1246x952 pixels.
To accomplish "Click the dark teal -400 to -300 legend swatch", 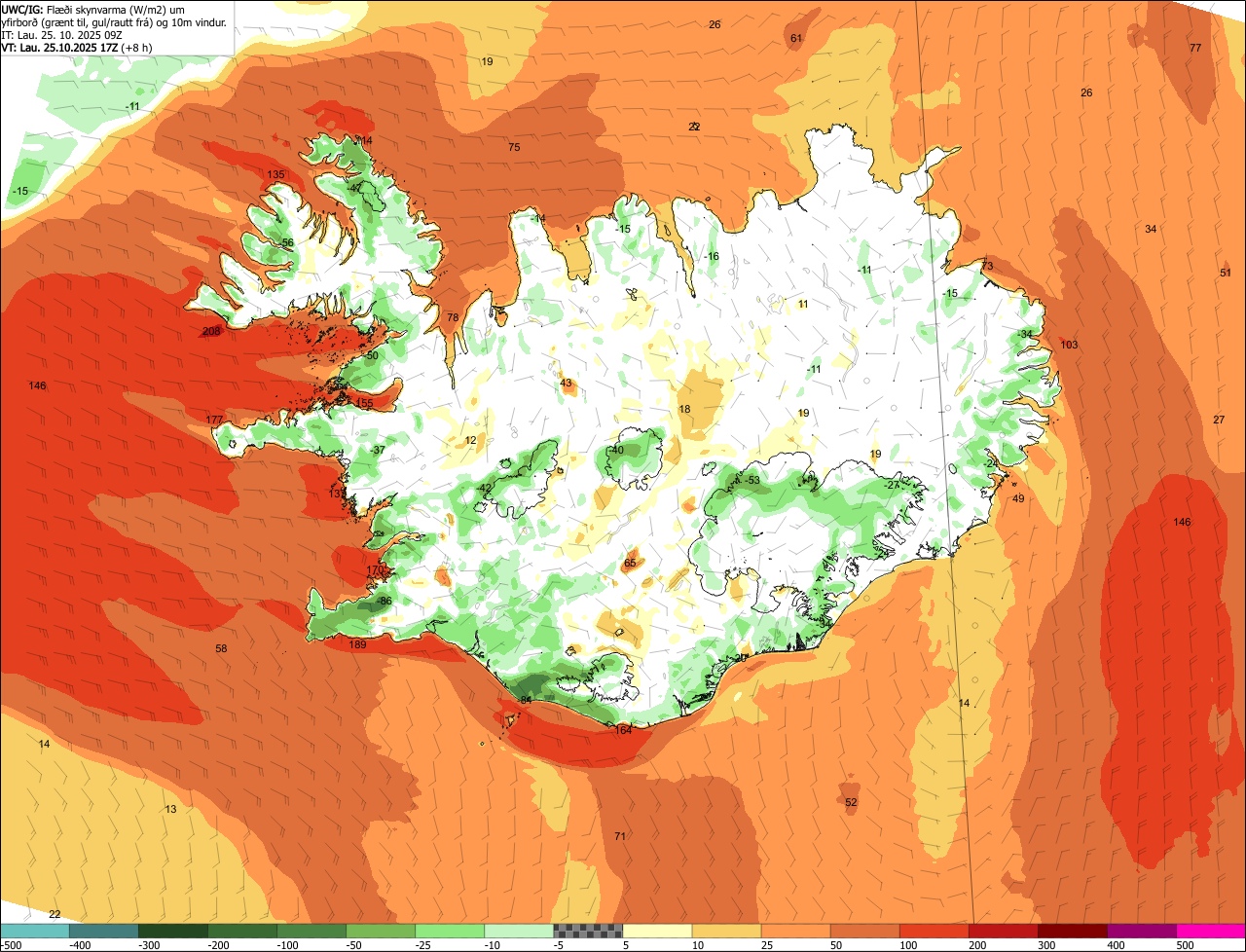I will coord(104,931).
